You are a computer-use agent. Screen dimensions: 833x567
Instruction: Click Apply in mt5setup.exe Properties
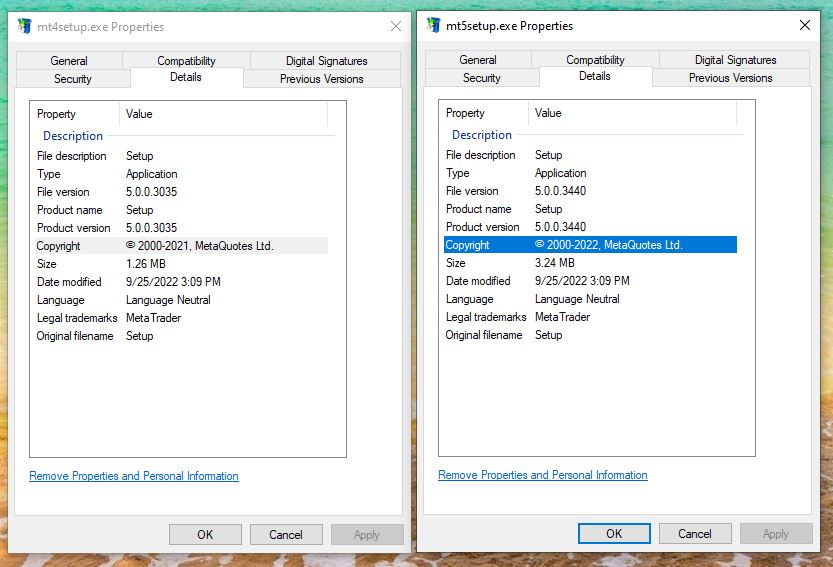point(776,534)
